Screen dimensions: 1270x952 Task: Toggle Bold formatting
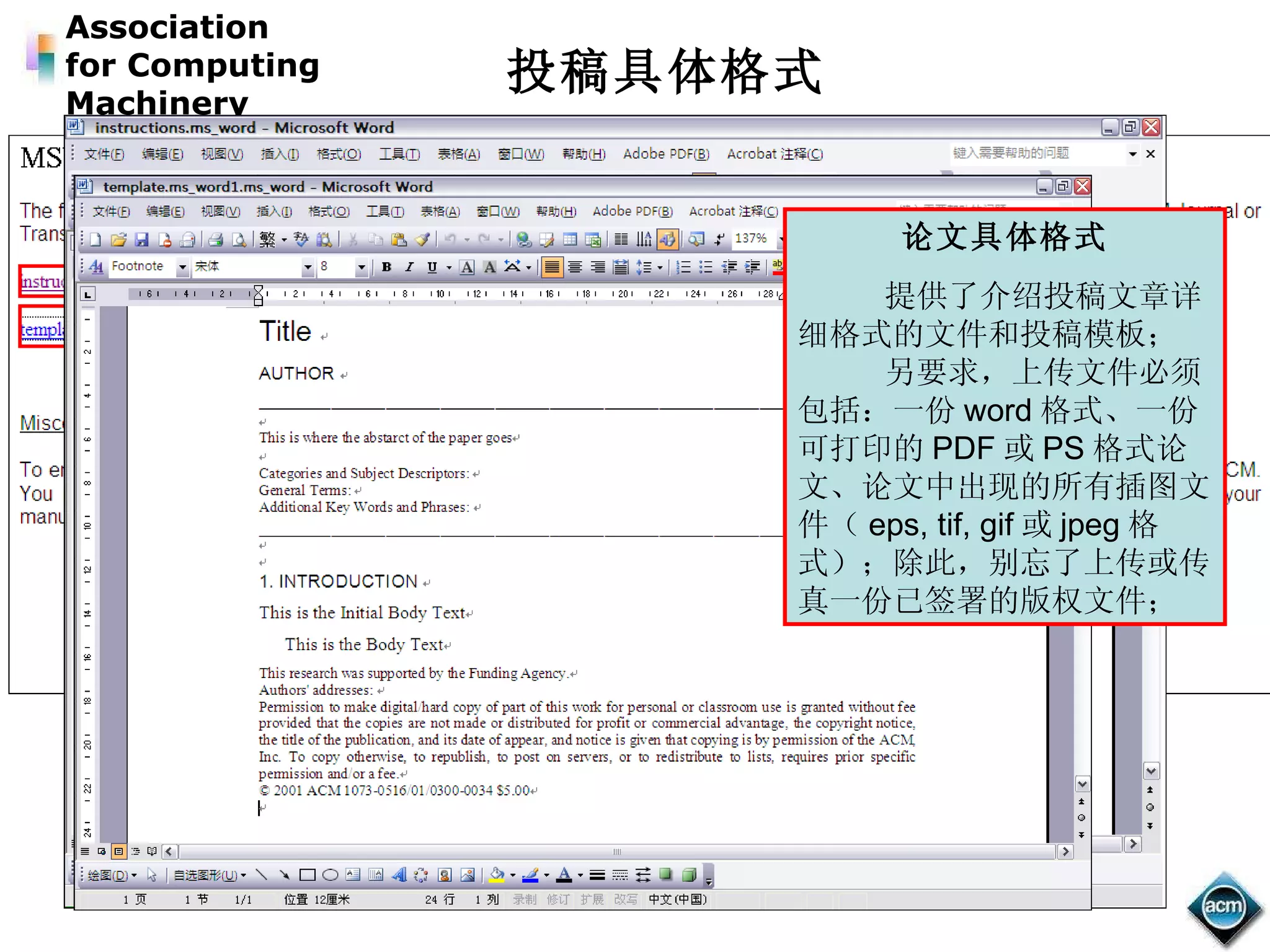pos(386,267)
